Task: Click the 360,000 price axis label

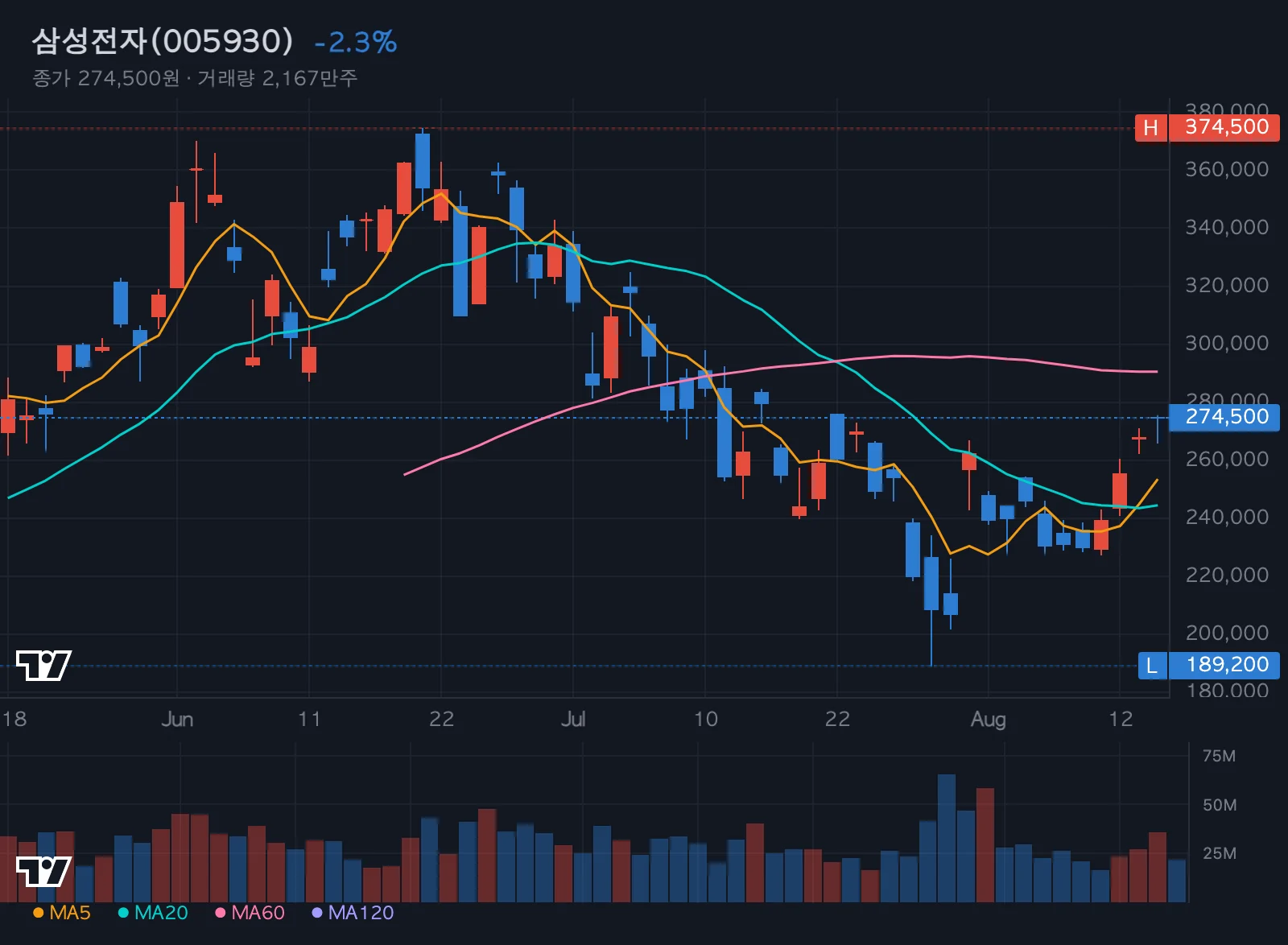Action: coord(1227,169)
